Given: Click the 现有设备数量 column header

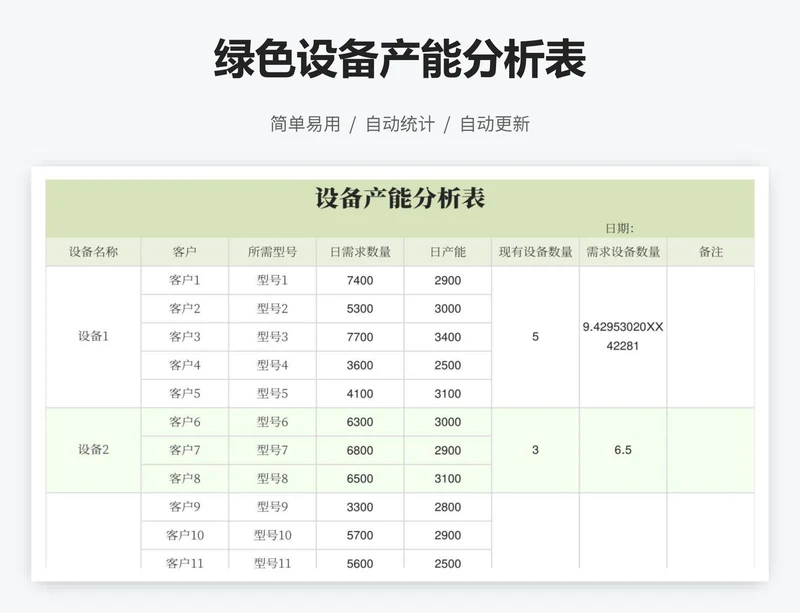Looking at the screenshot, I should tap(536, 252).
